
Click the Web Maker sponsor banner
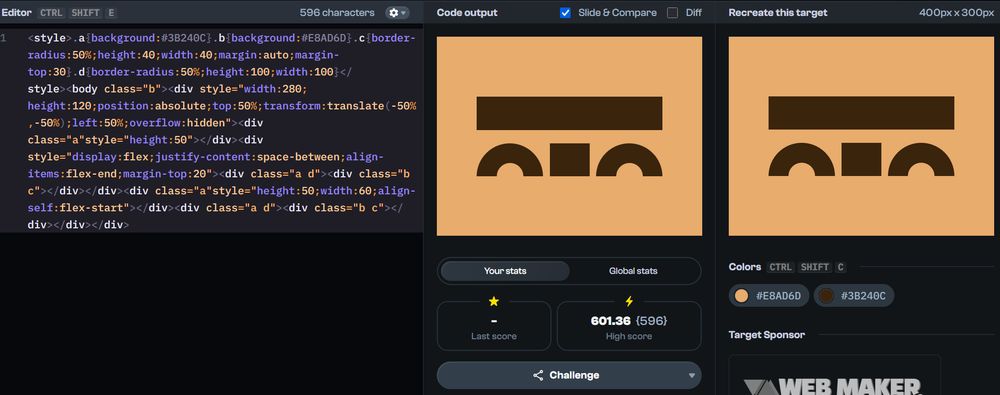834,376
